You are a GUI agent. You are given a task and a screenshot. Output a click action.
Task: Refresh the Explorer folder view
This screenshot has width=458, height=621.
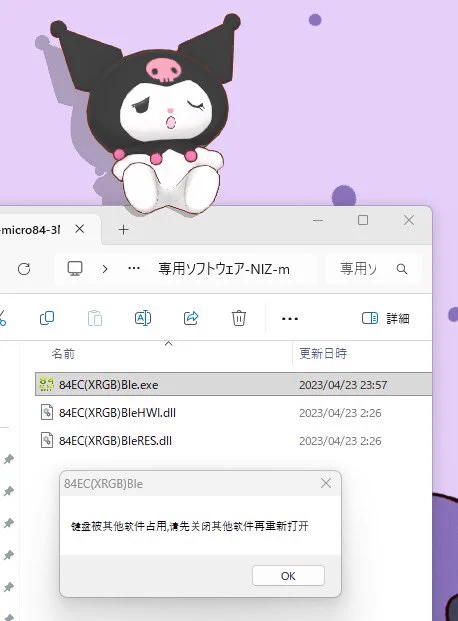click(24, 269)
